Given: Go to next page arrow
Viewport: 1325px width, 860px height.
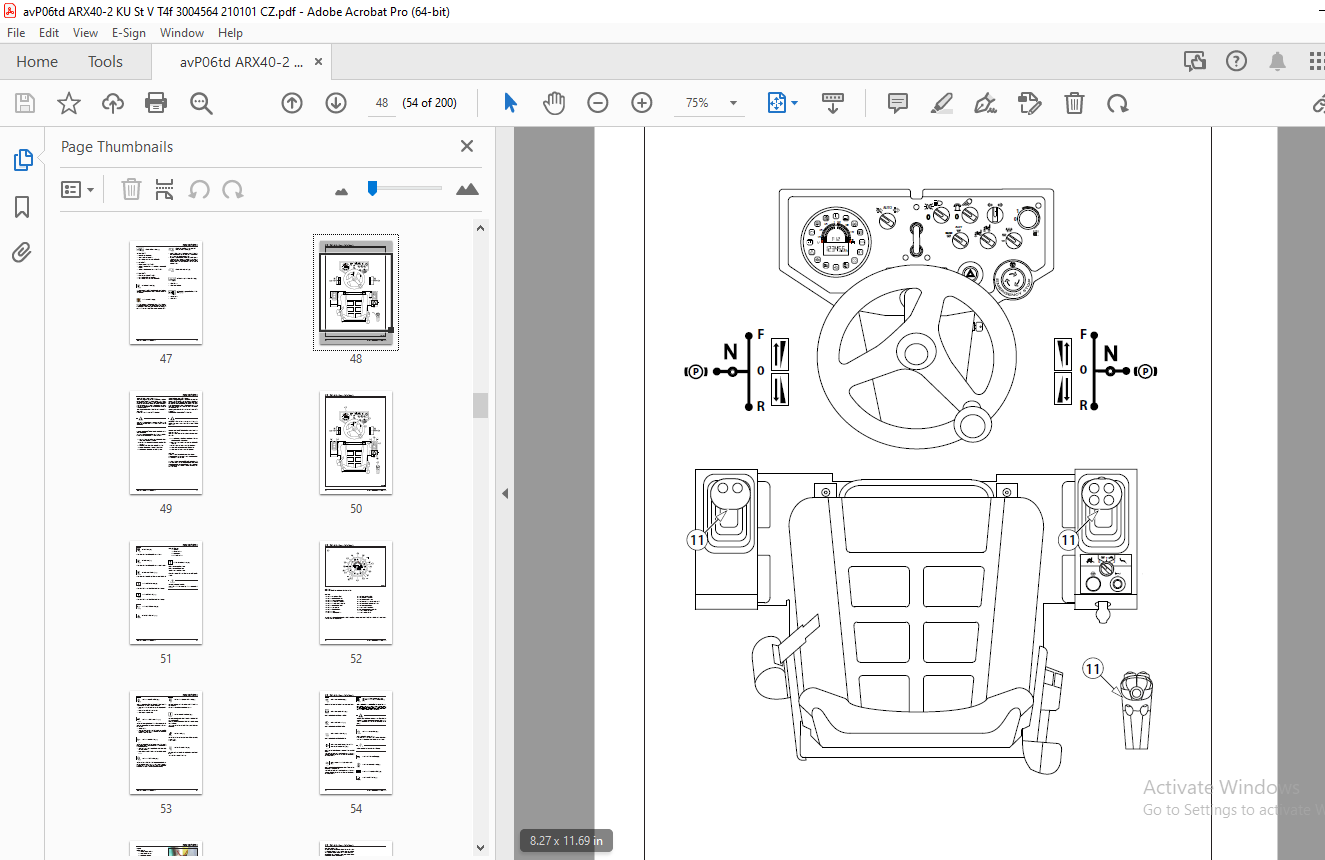Looking at the screenshot, I should pyautogui.click(x=336, y=103).
